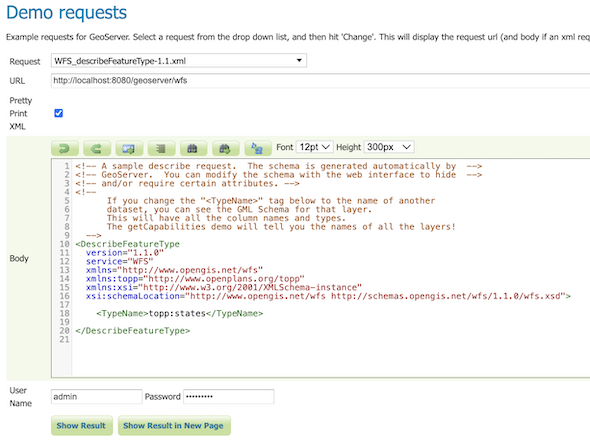Image resolution: width=590 pixels, height=441 pixels.
Task: Click the Show Result button
Action: coord(82,426)
